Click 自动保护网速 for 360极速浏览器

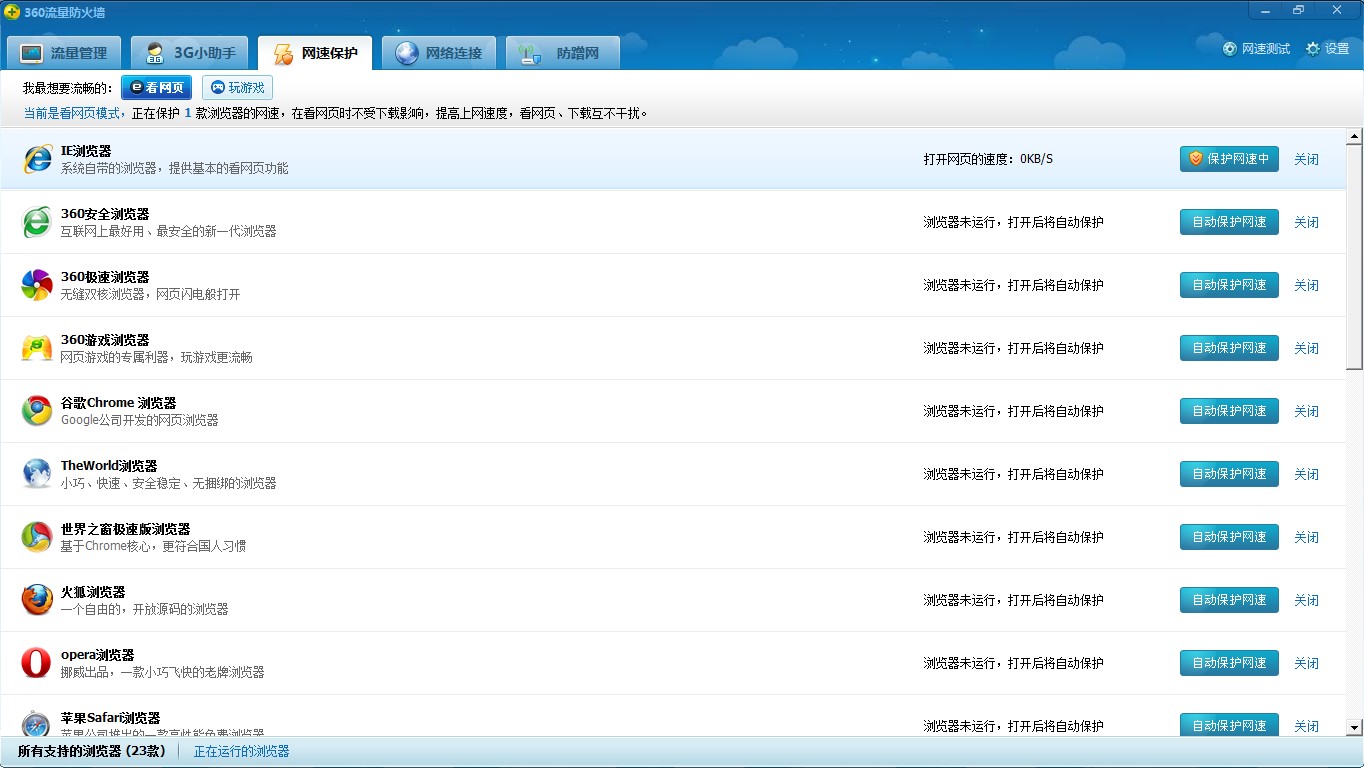tap(1229, 285)
